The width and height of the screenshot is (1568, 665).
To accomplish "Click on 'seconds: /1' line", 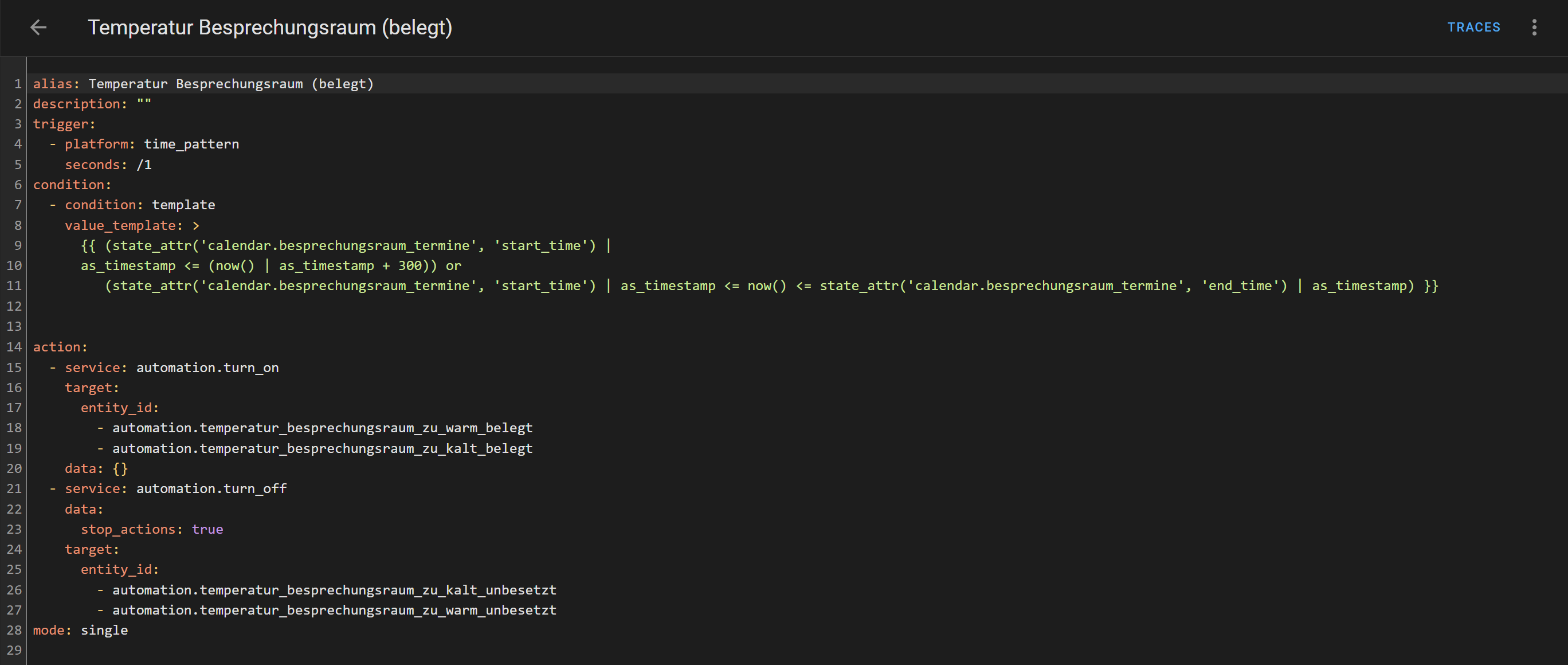I will [108, 165].
